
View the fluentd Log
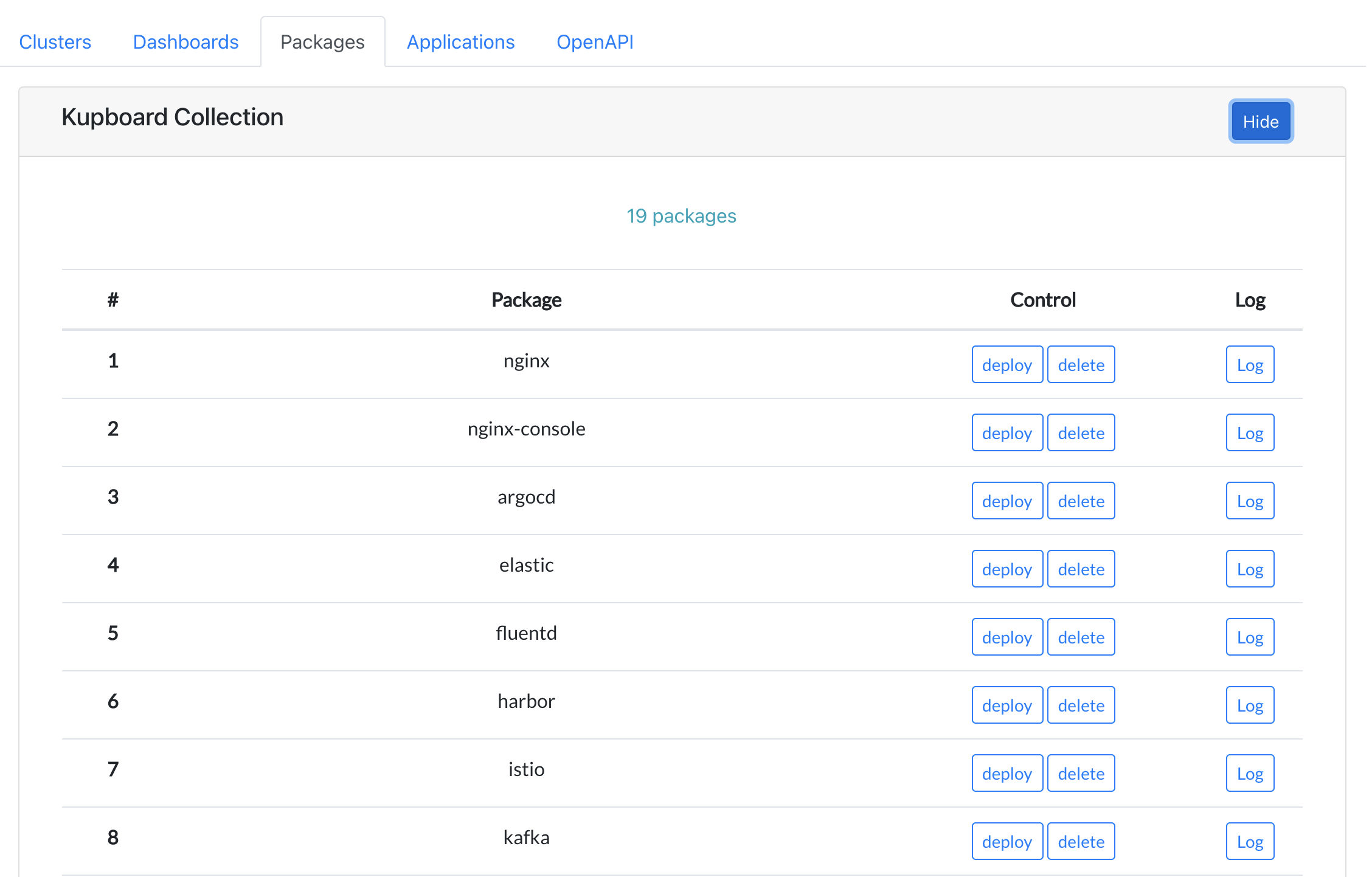point(1250,637)
